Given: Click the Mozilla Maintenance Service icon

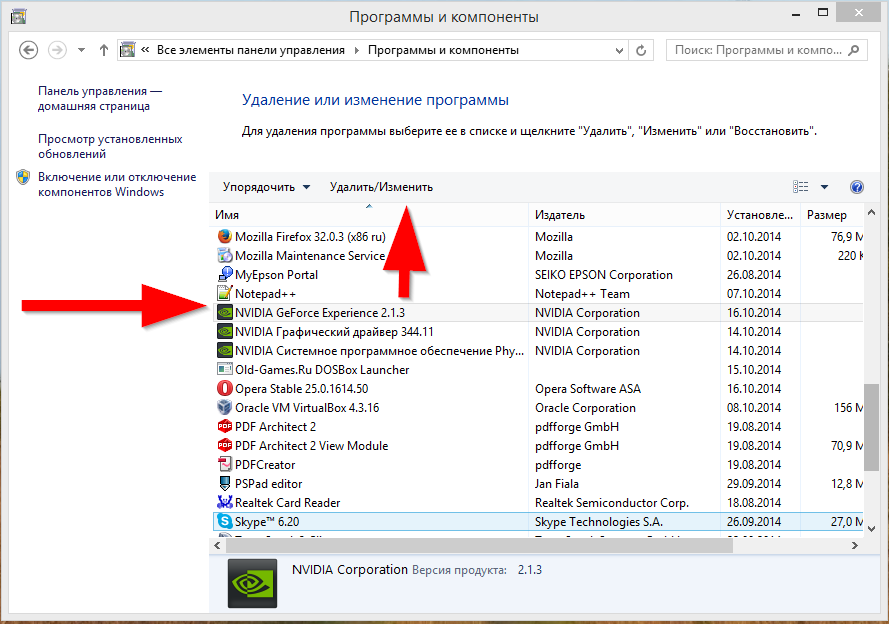Looking at the screenshot, I should tap(225, 256).
